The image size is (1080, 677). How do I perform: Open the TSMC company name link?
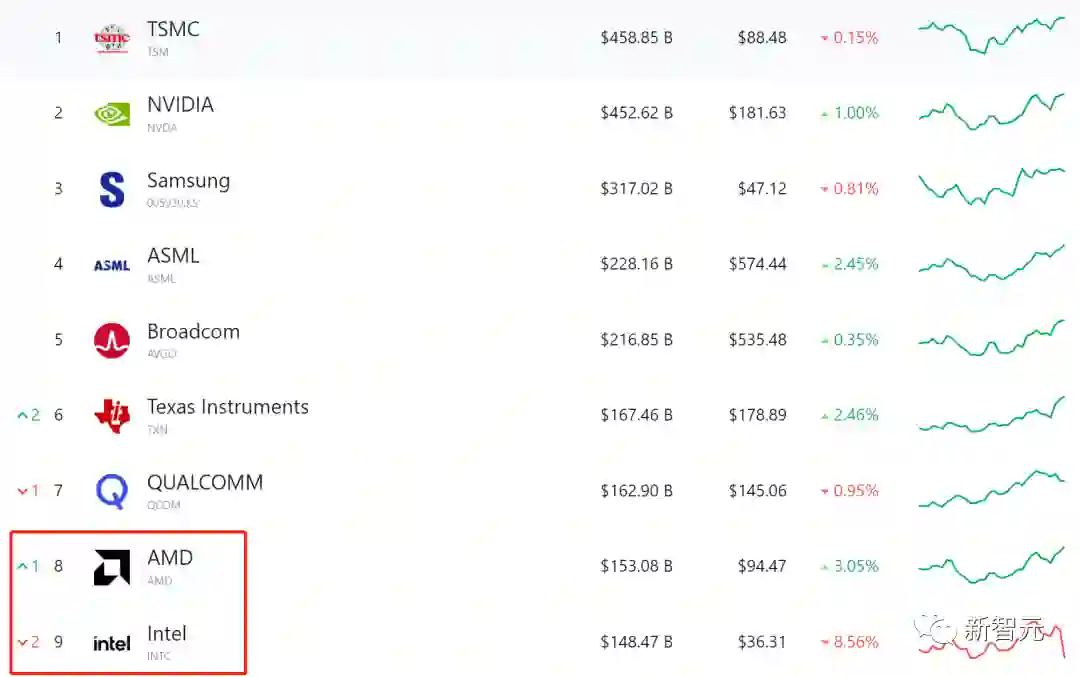tap(173, 29)
